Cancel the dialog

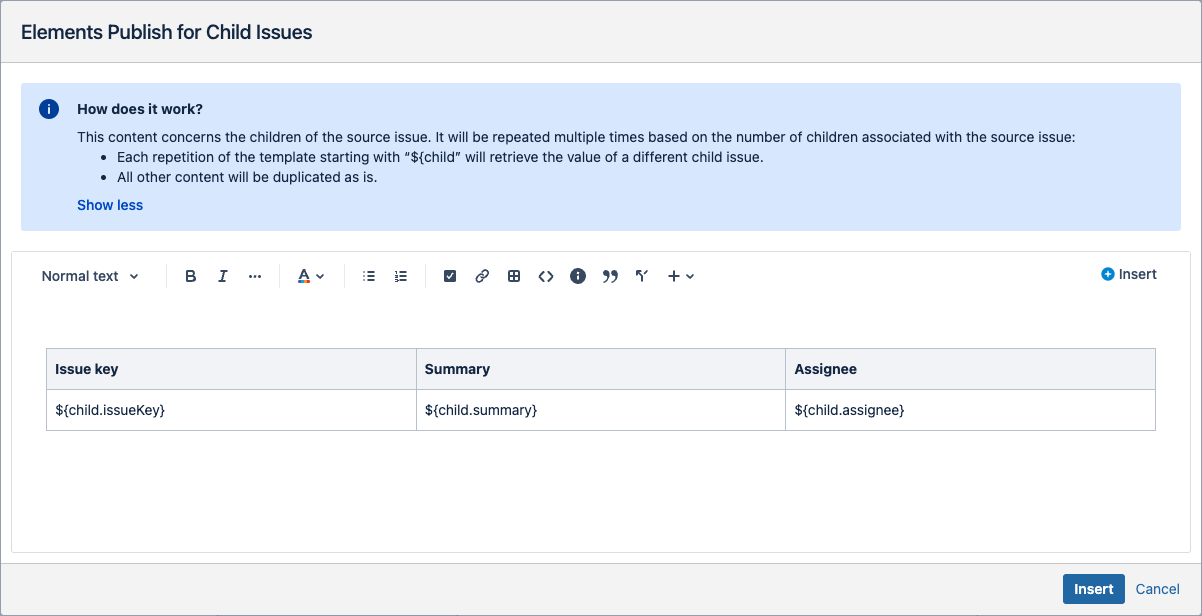click(x=1158, y=589)
